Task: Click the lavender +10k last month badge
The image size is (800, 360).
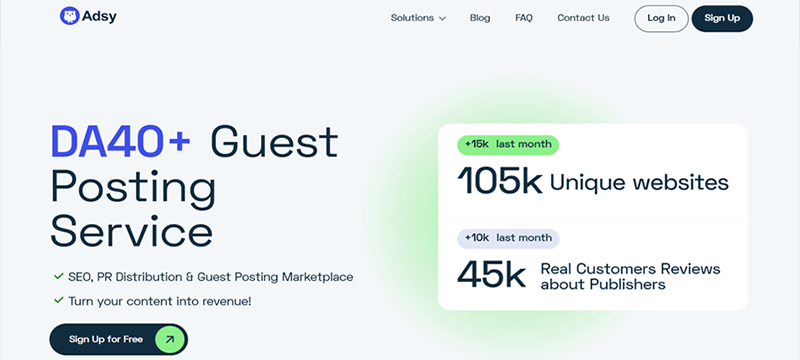Action: 508,238
